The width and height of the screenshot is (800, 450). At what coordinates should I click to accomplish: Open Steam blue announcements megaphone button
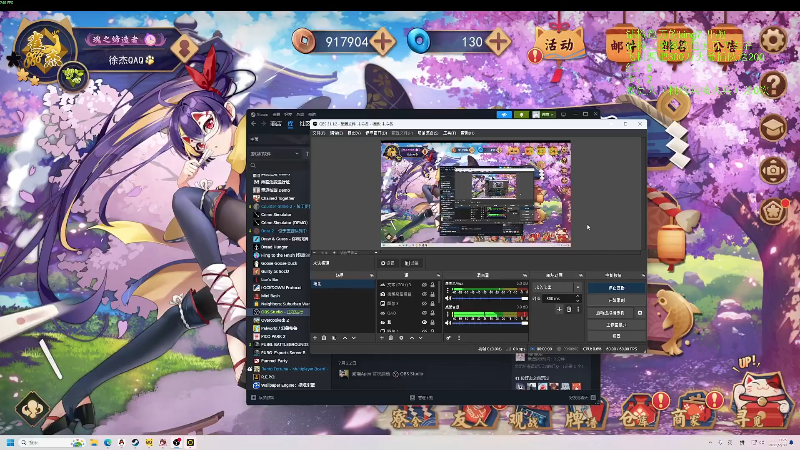(504, 114)
